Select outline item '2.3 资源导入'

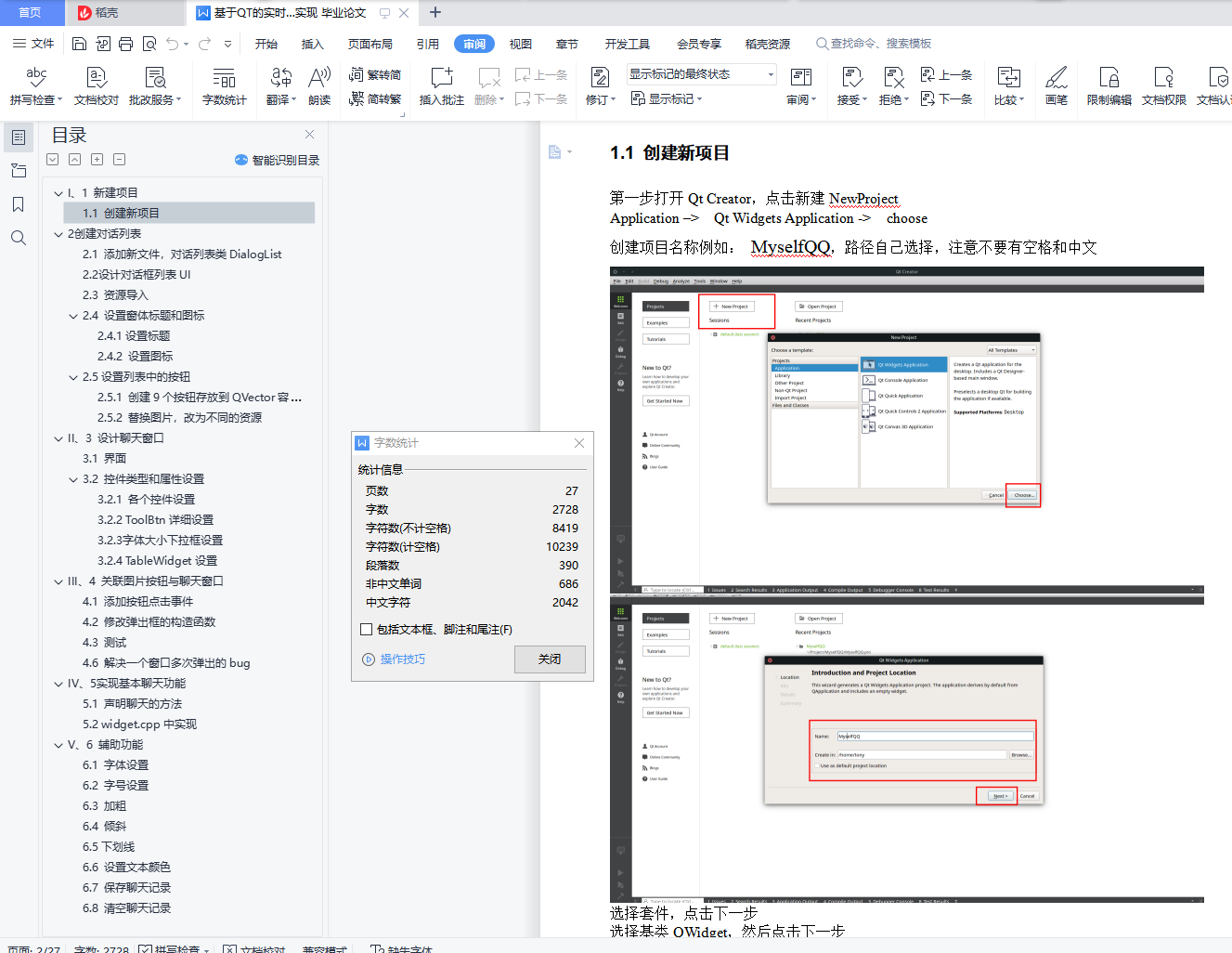[115, 295]
